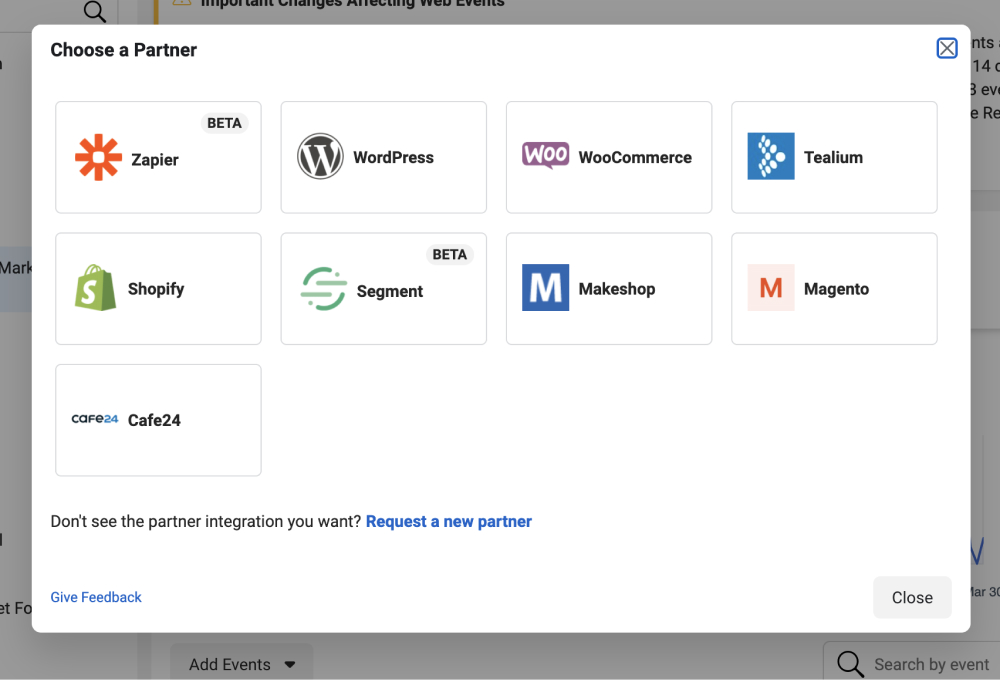1000x680 pixels.
Task: Click the WordPress circular W logo
Action: pos(320,156)
